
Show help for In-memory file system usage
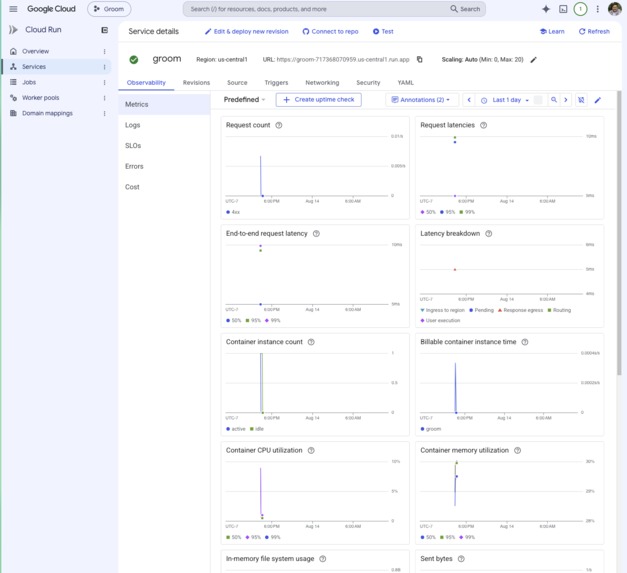pos(323,559)
